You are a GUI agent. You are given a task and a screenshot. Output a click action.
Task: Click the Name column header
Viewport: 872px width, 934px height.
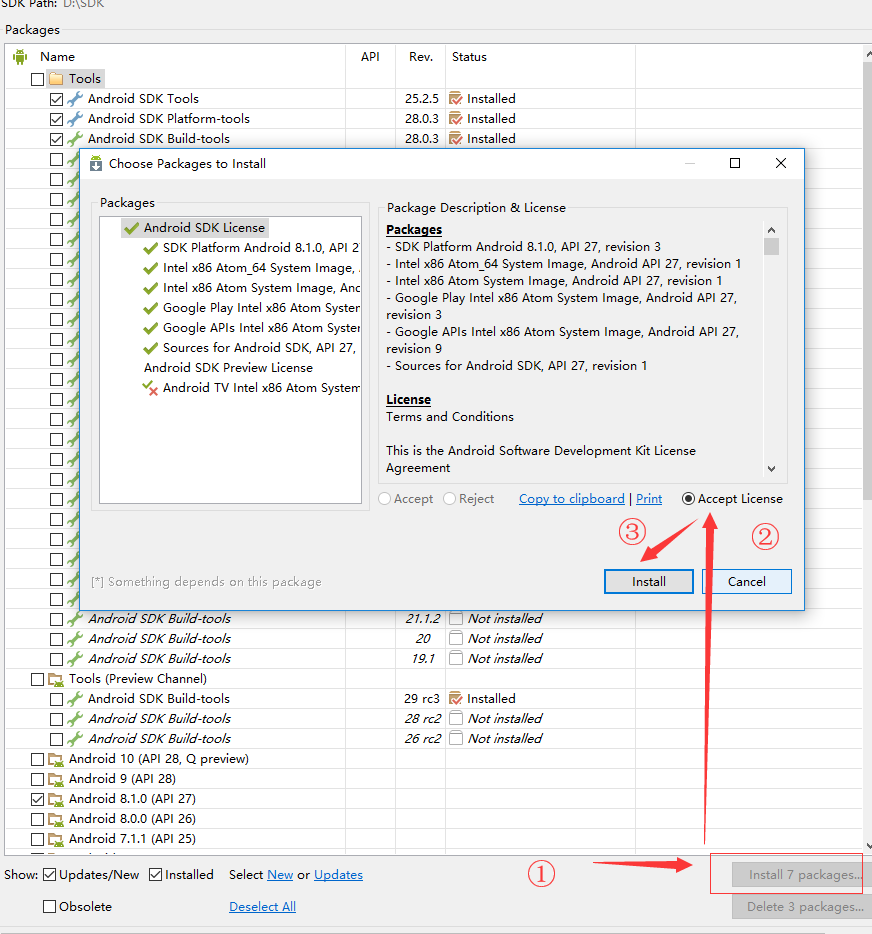[57, 57]
